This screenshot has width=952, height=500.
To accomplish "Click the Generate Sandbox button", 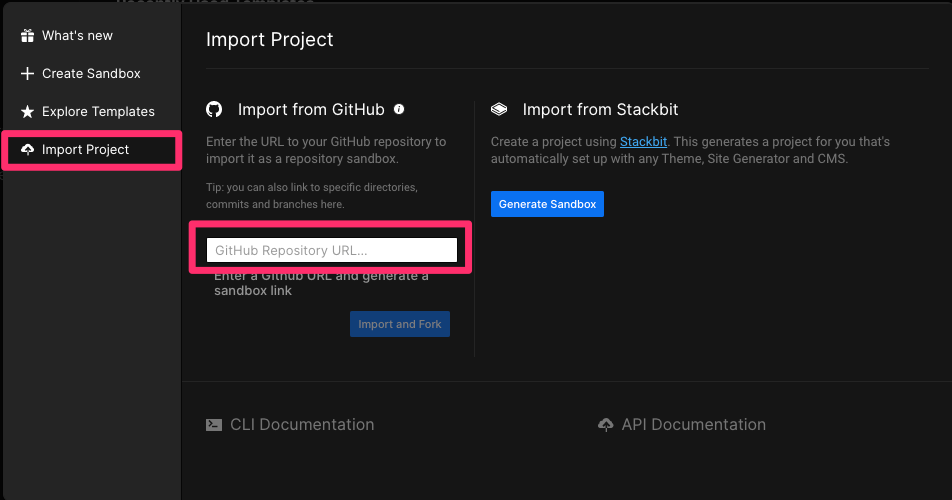I will (x=547, y=204).
